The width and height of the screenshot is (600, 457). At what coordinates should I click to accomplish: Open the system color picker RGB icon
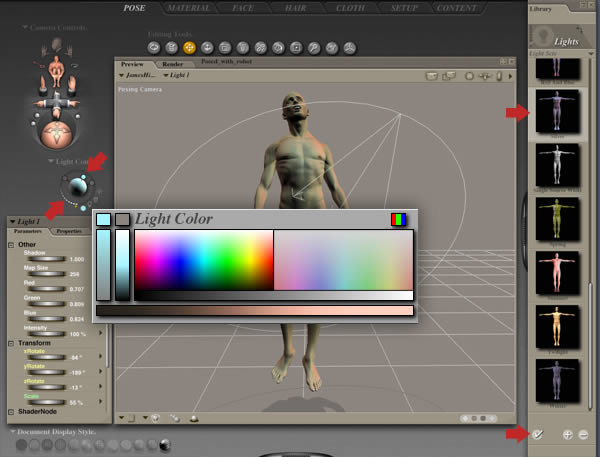(399, 219)
